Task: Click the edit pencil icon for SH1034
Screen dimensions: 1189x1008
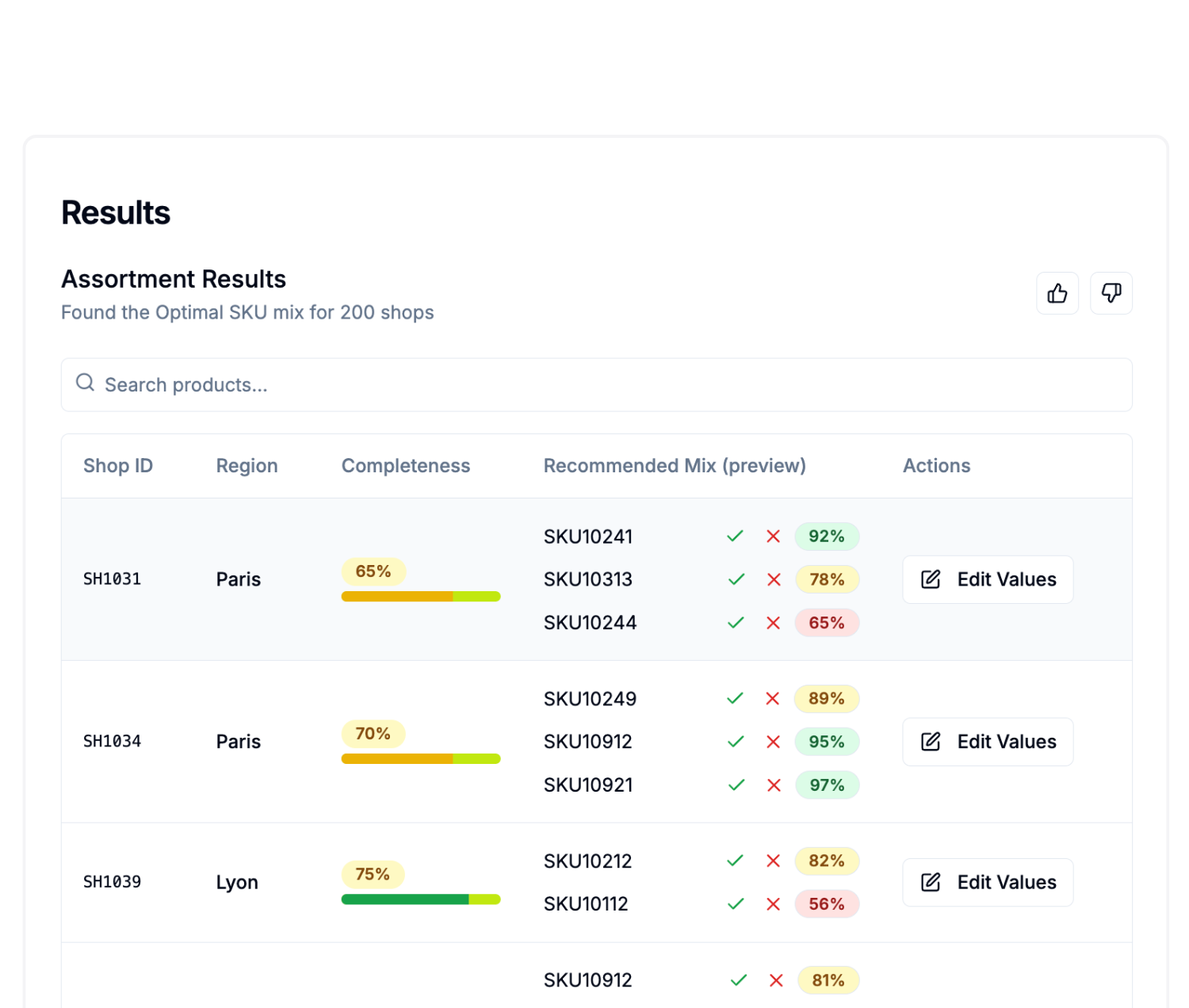Action: pos(931,742)
